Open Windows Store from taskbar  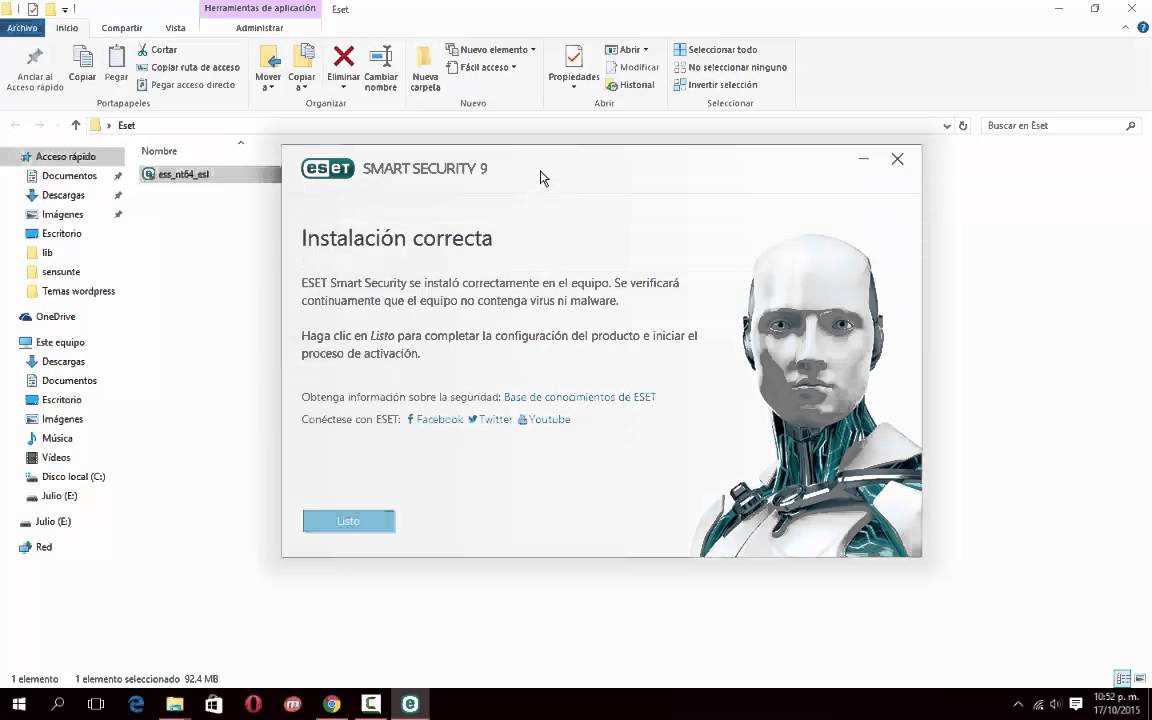coord(214,704)
